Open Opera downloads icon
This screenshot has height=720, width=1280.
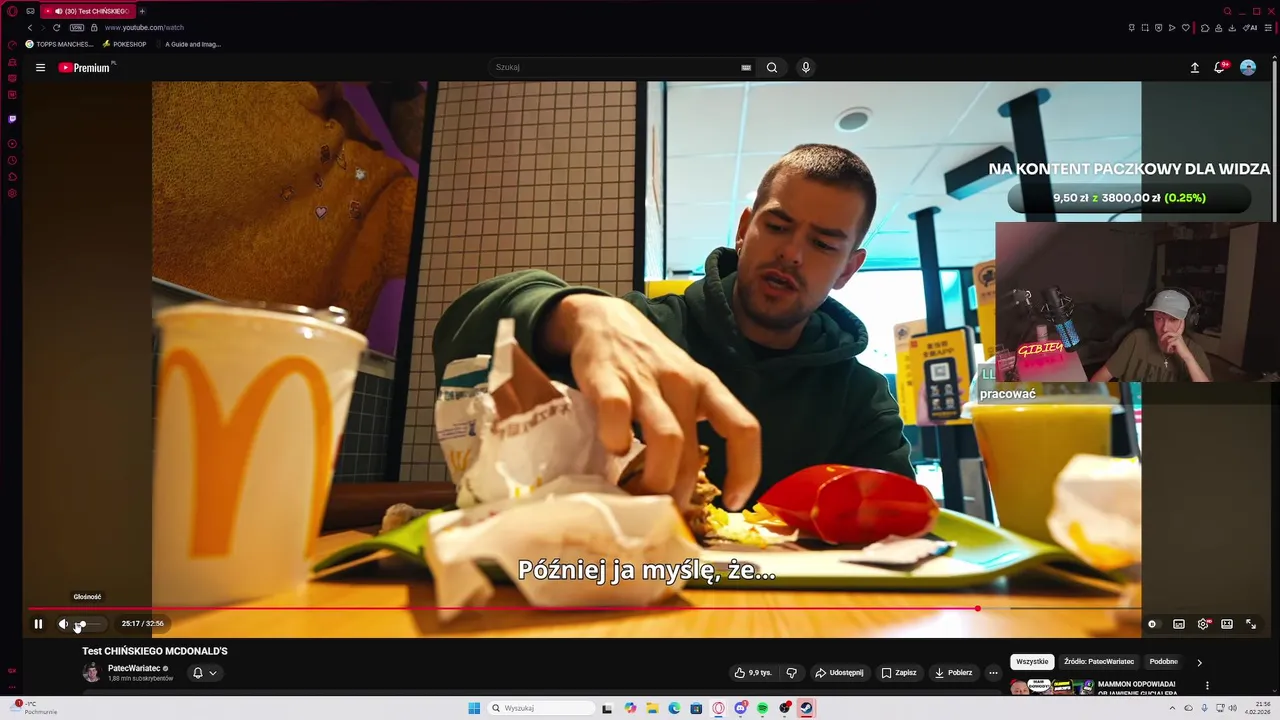1233,28
